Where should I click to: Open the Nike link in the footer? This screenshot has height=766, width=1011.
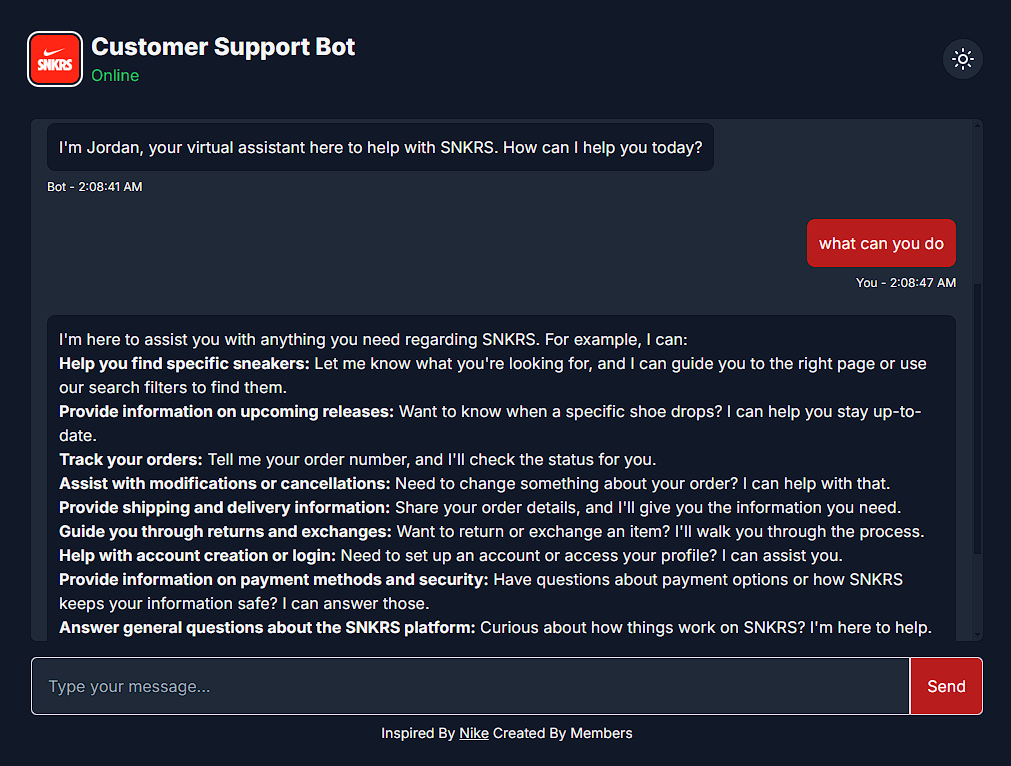[x=474, y=733]
